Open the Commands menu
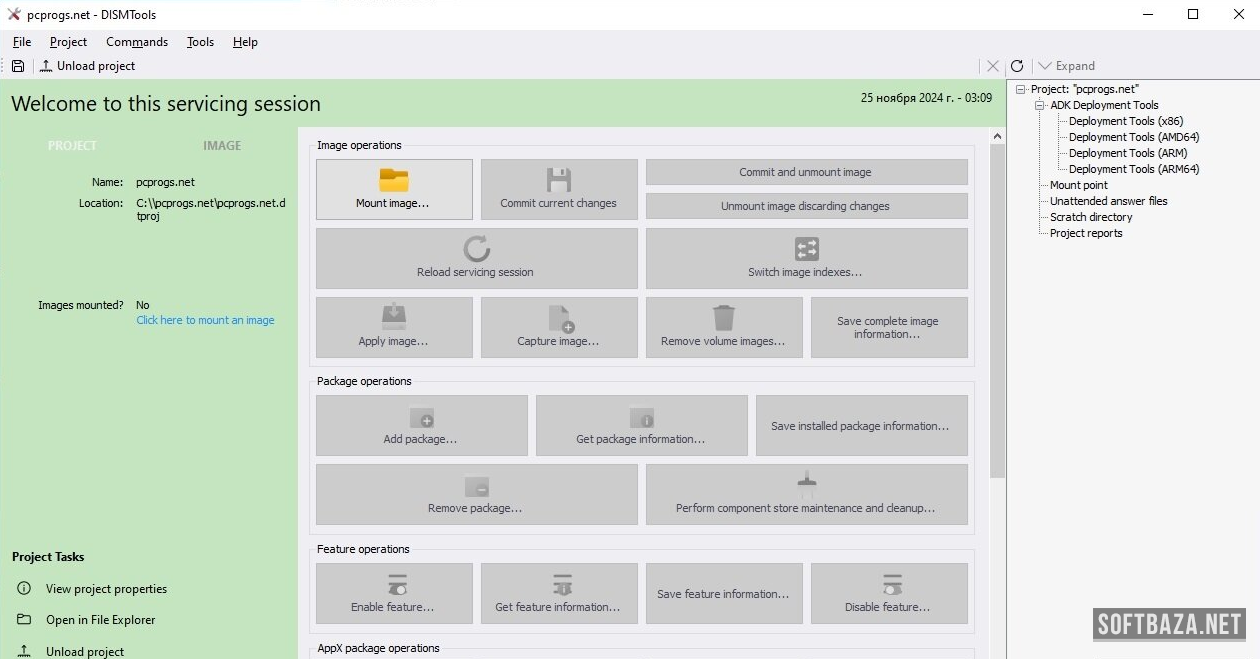Screen dimensions: 1260x659 click(137, 42)
